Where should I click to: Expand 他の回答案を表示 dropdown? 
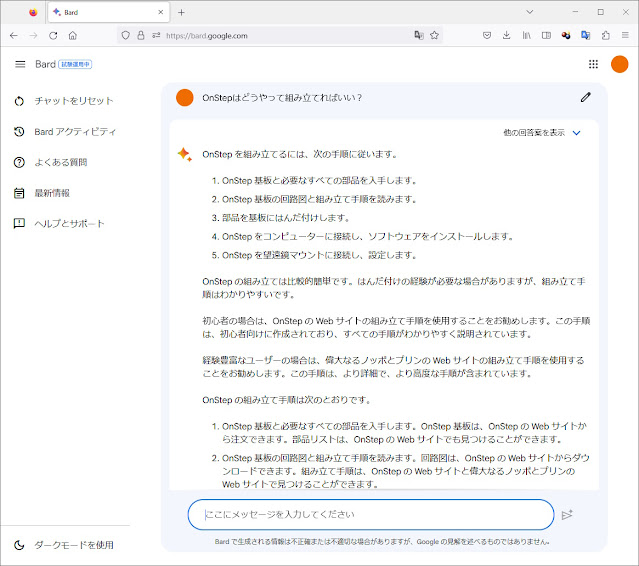coord(542,133)
